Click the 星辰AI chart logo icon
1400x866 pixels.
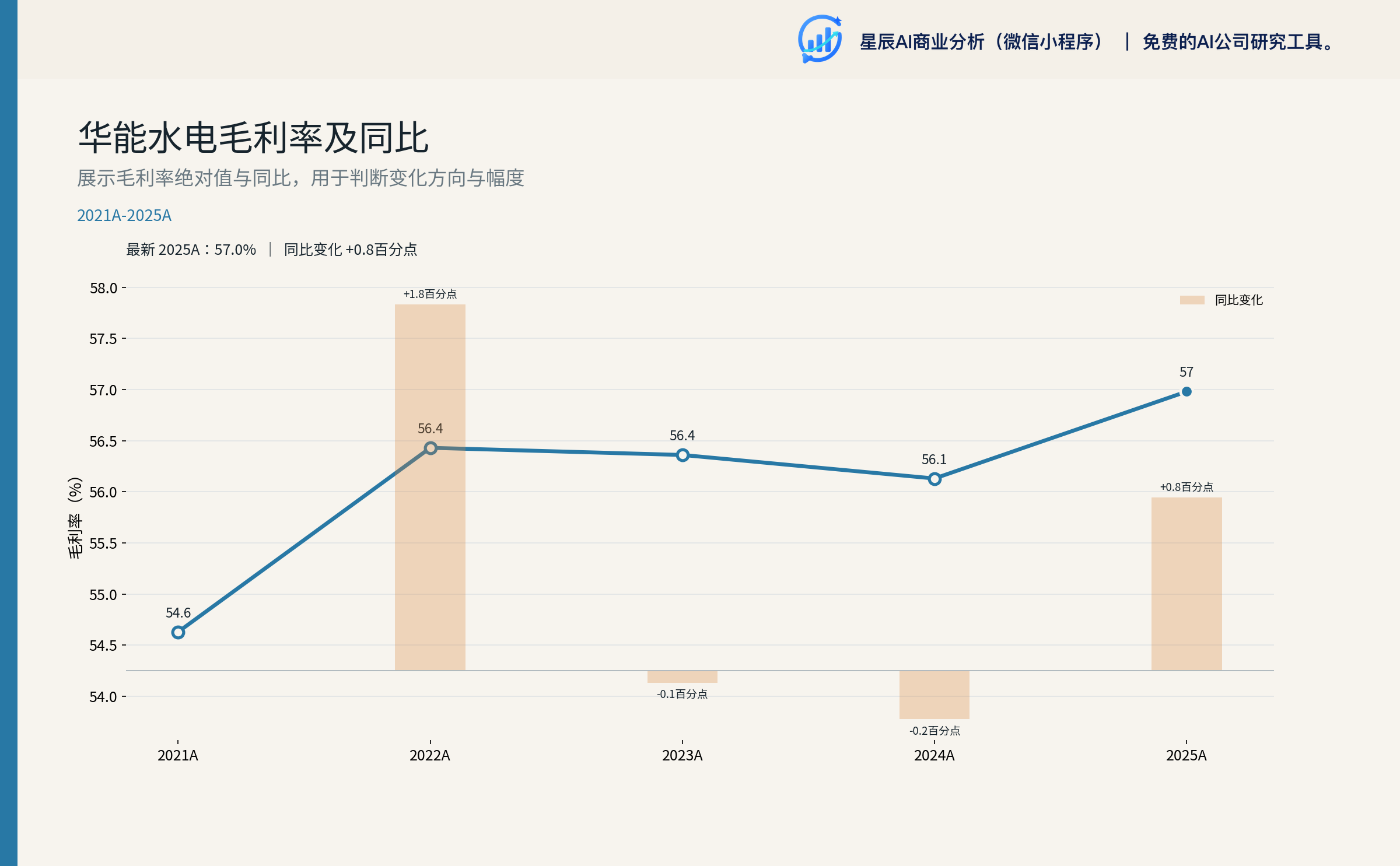[x=820, y=39]
